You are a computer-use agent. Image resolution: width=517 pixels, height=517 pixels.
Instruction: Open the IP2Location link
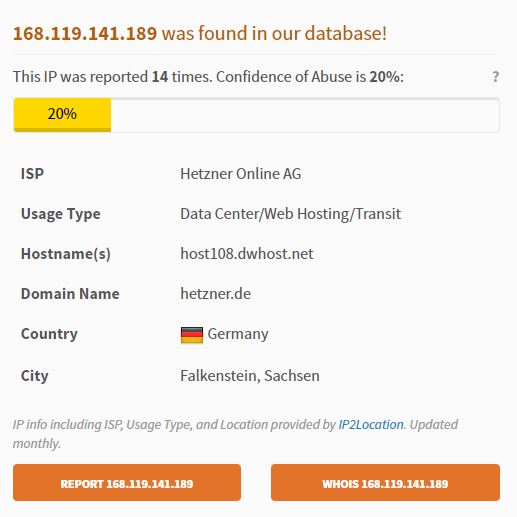[x=371, y=424]
